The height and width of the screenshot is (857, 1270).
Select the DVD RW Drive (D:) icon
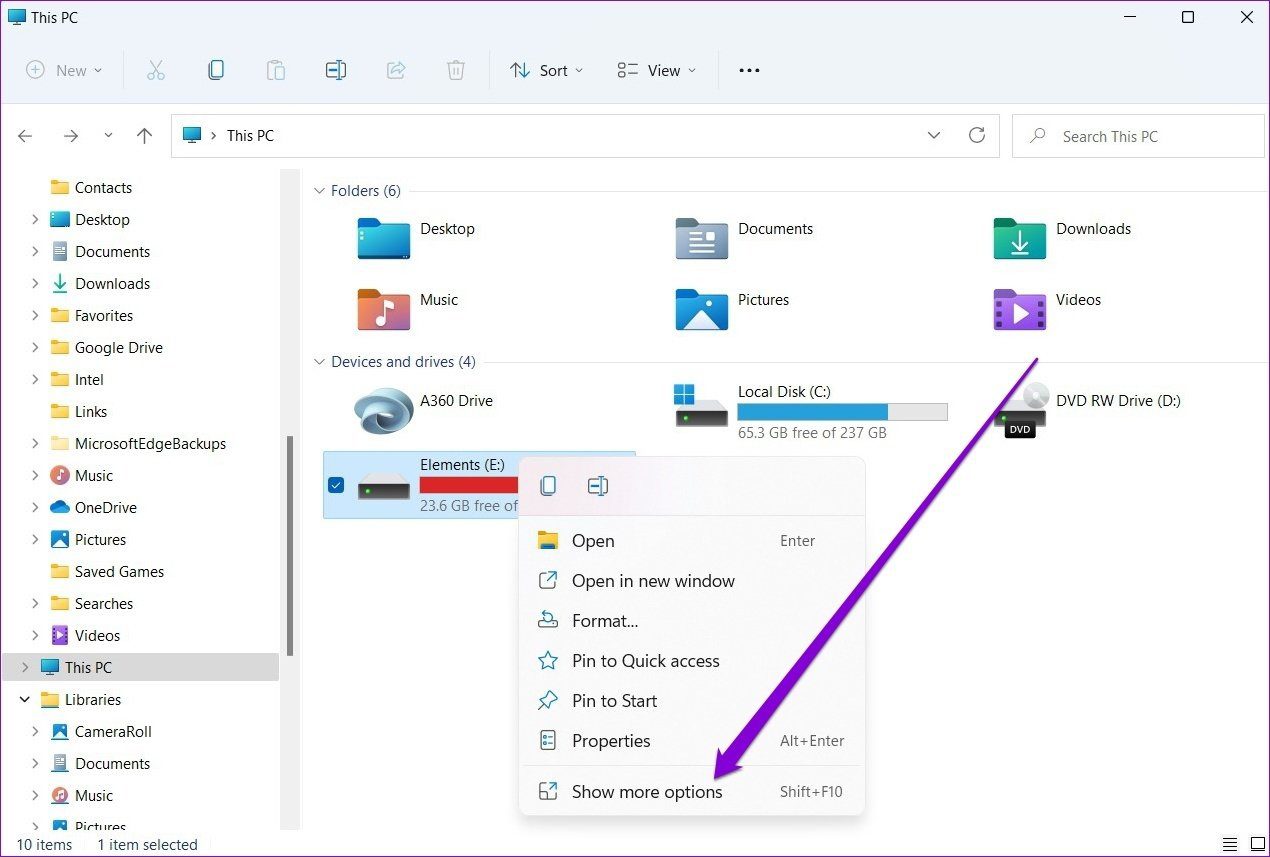tap(1020, 410)
